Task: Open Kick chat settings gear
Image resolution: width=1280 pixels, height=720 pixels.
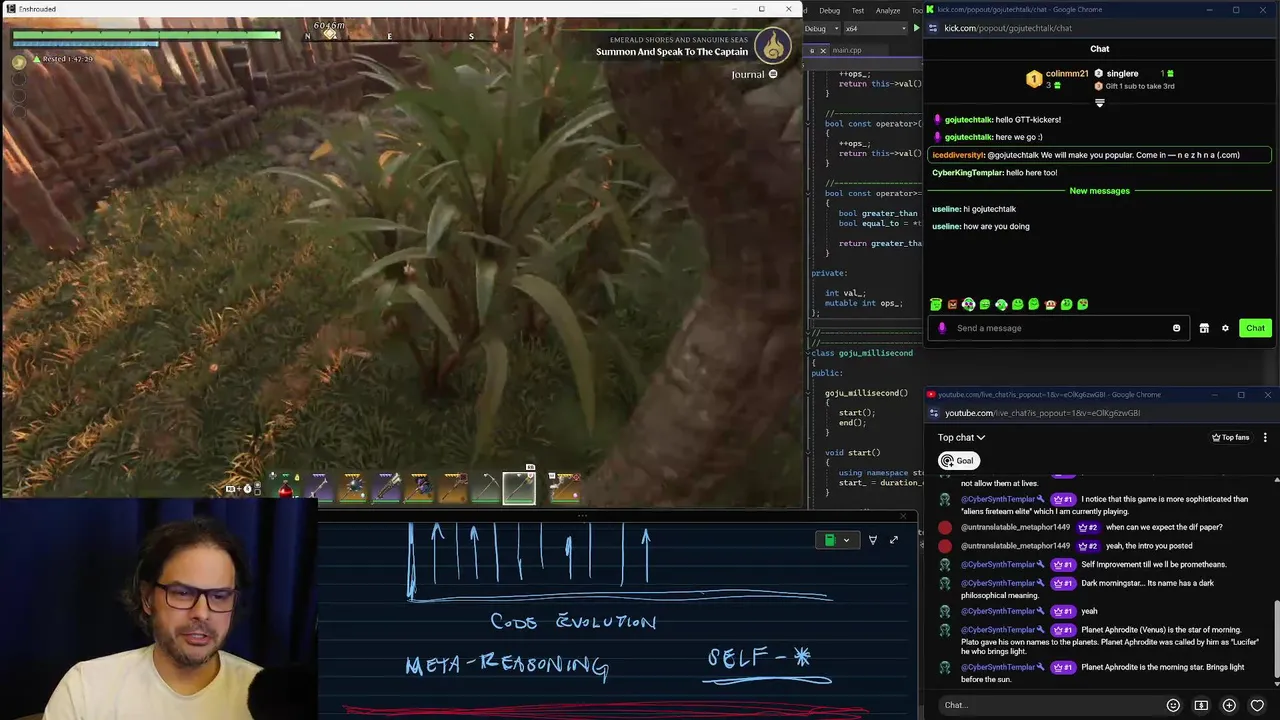Action: point(1225,328)
